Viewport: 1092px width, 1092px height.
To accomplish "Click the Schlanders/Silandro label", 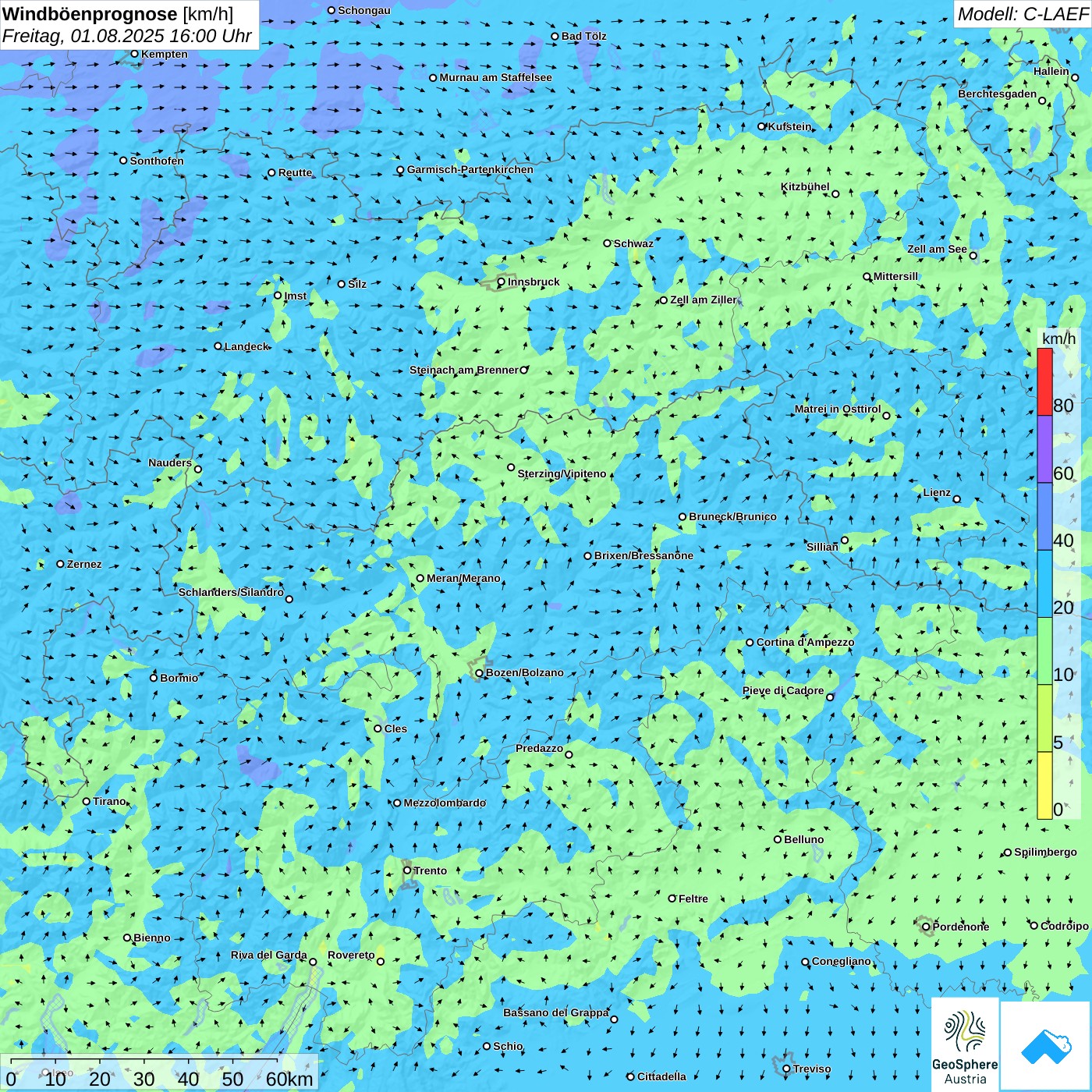I will tap(231, 592).
